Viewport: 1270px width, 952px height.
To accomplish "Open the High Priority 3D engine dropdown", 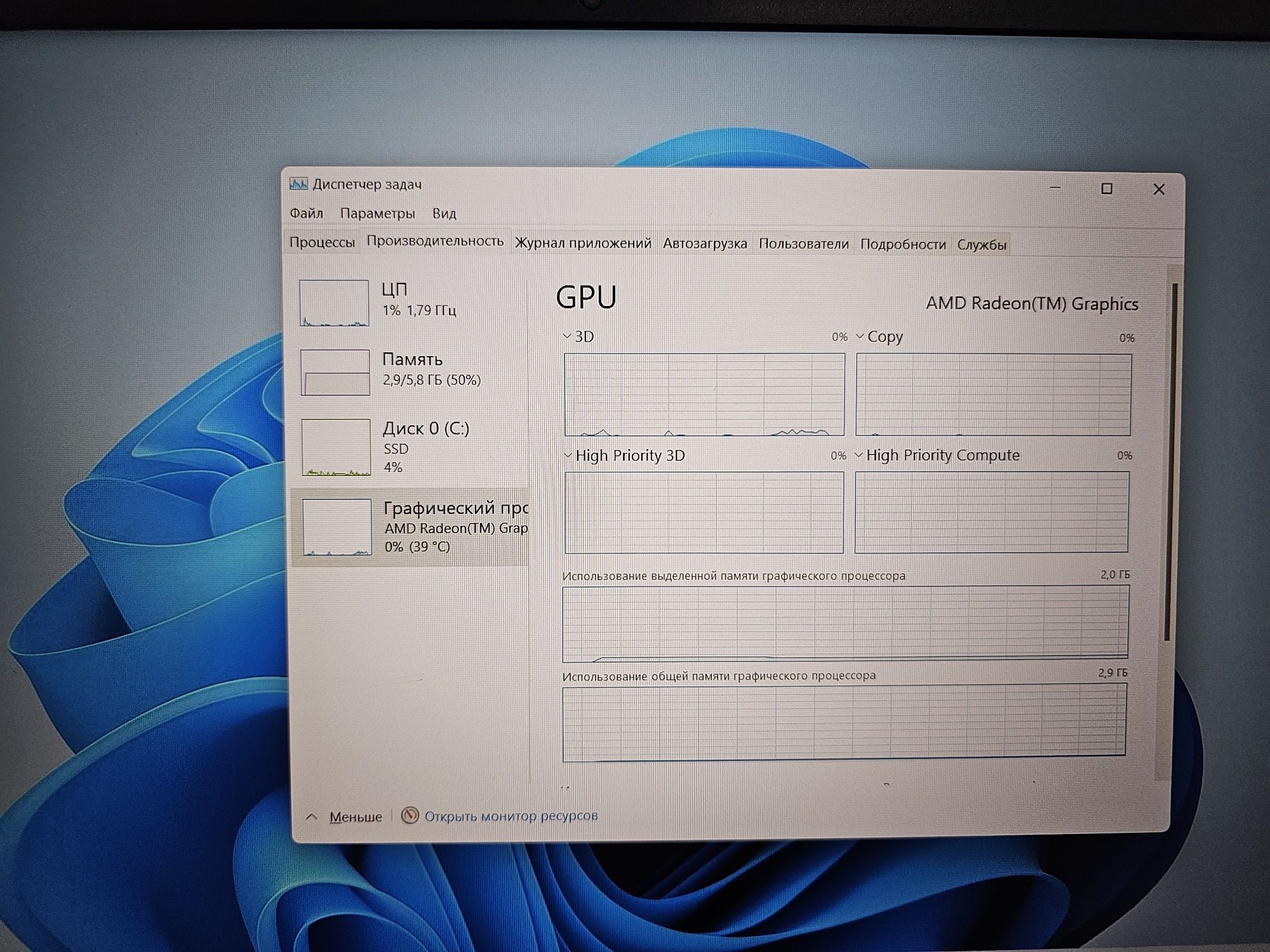I will 568,455.
